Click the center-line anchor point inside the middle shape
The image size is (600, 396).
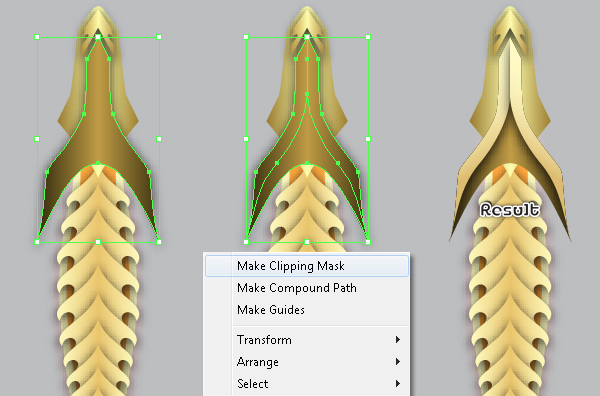pos(307,94)
